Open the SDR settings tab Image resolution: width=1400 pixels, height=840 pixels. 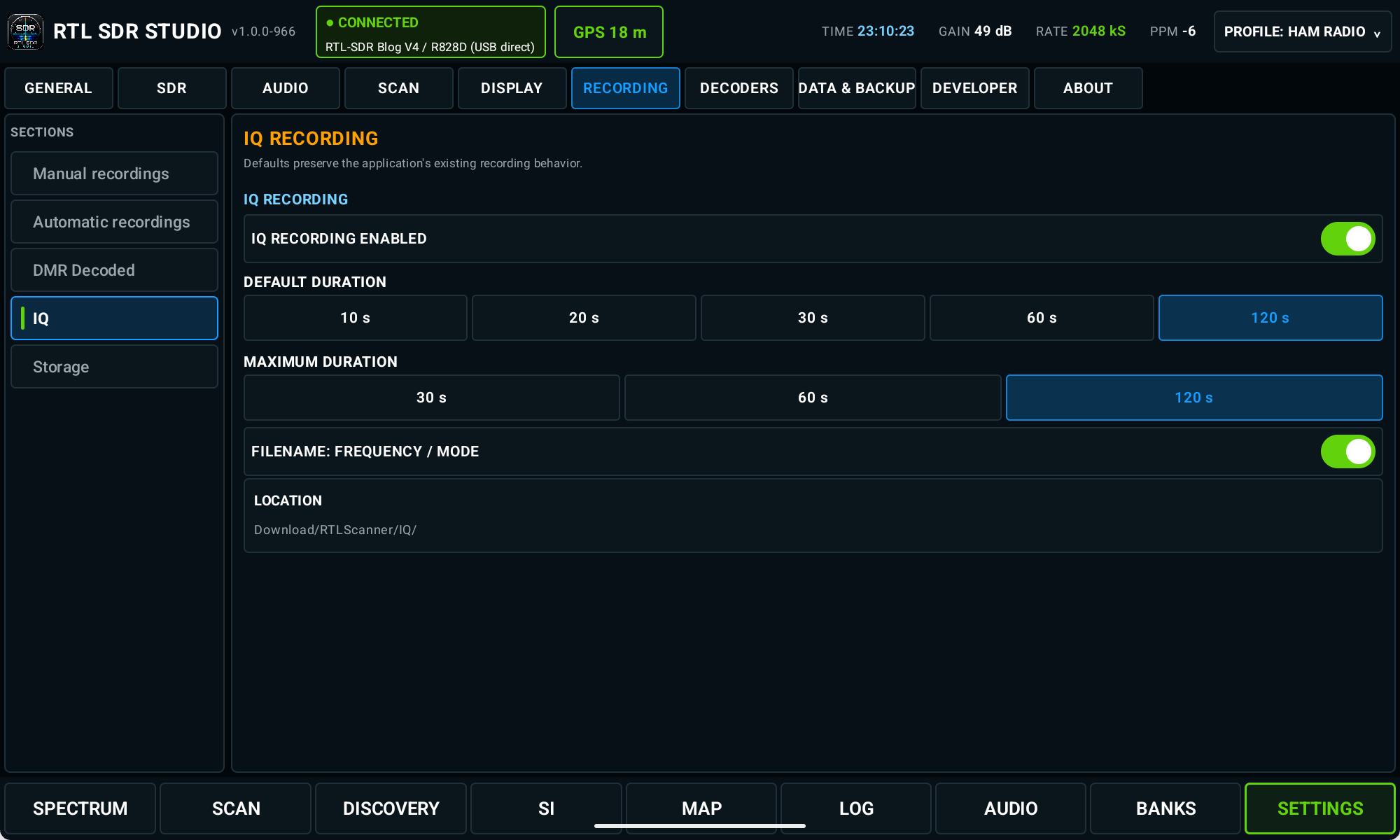click(171, 88)
